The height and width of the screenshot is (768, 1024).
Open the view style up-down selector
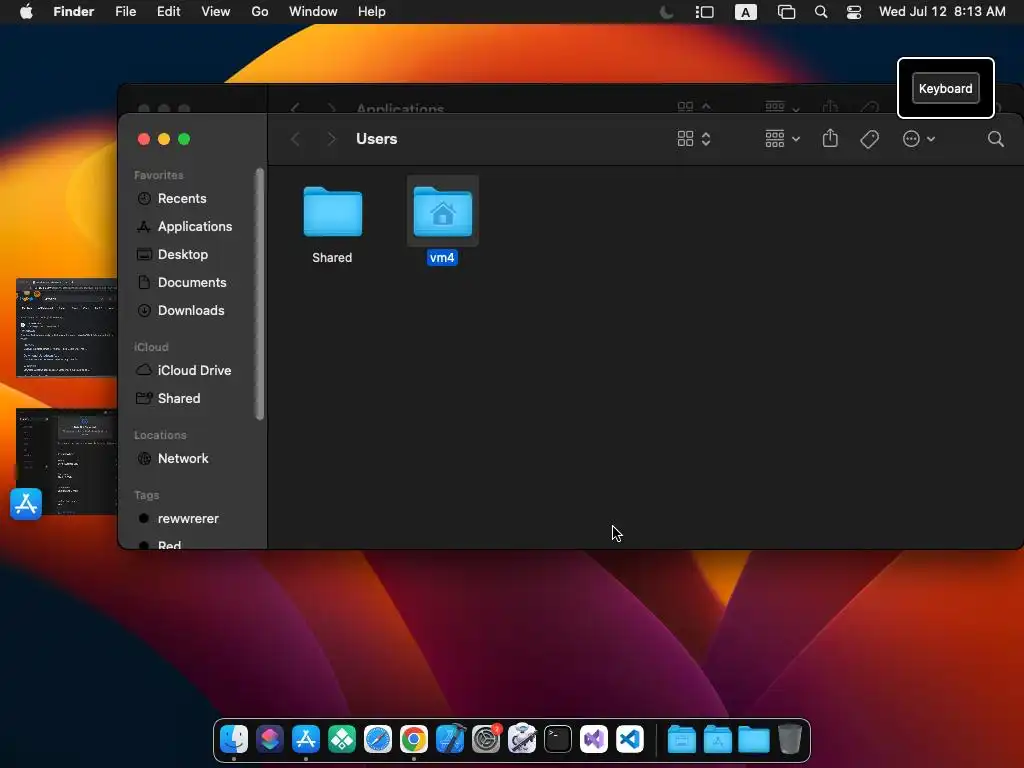[x=706, y=139]
